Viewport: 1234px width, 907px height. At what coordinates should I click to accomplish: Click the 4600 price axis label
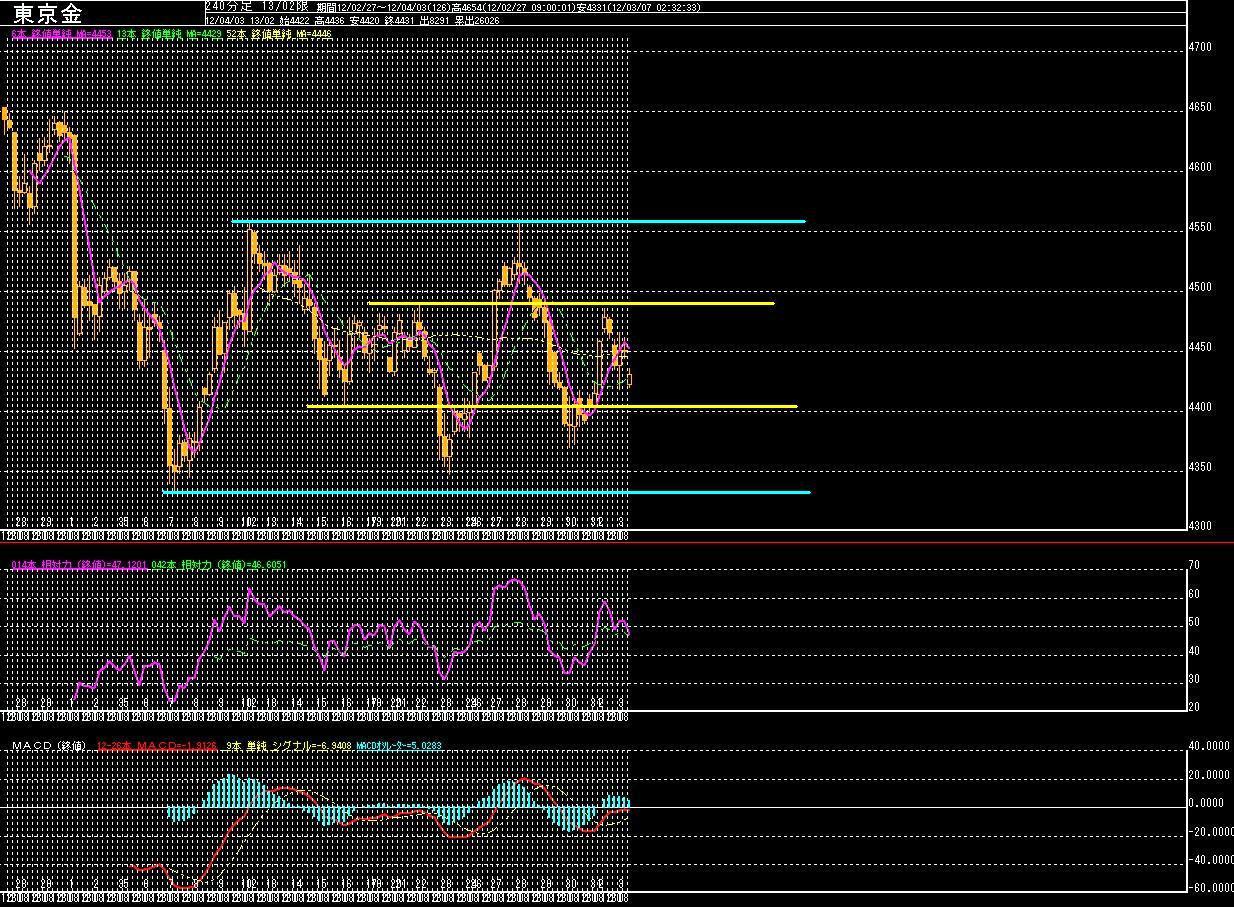pyautogui.click(x=1198, y=167)
